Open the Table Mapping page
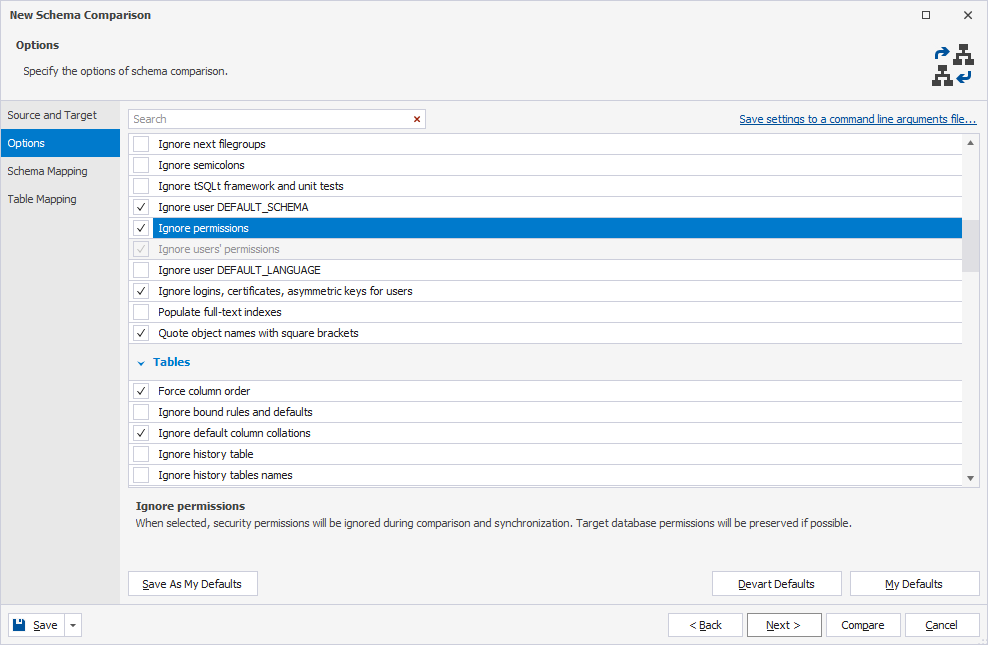Viewport: 988px width, 645px height. pos(41,199)
